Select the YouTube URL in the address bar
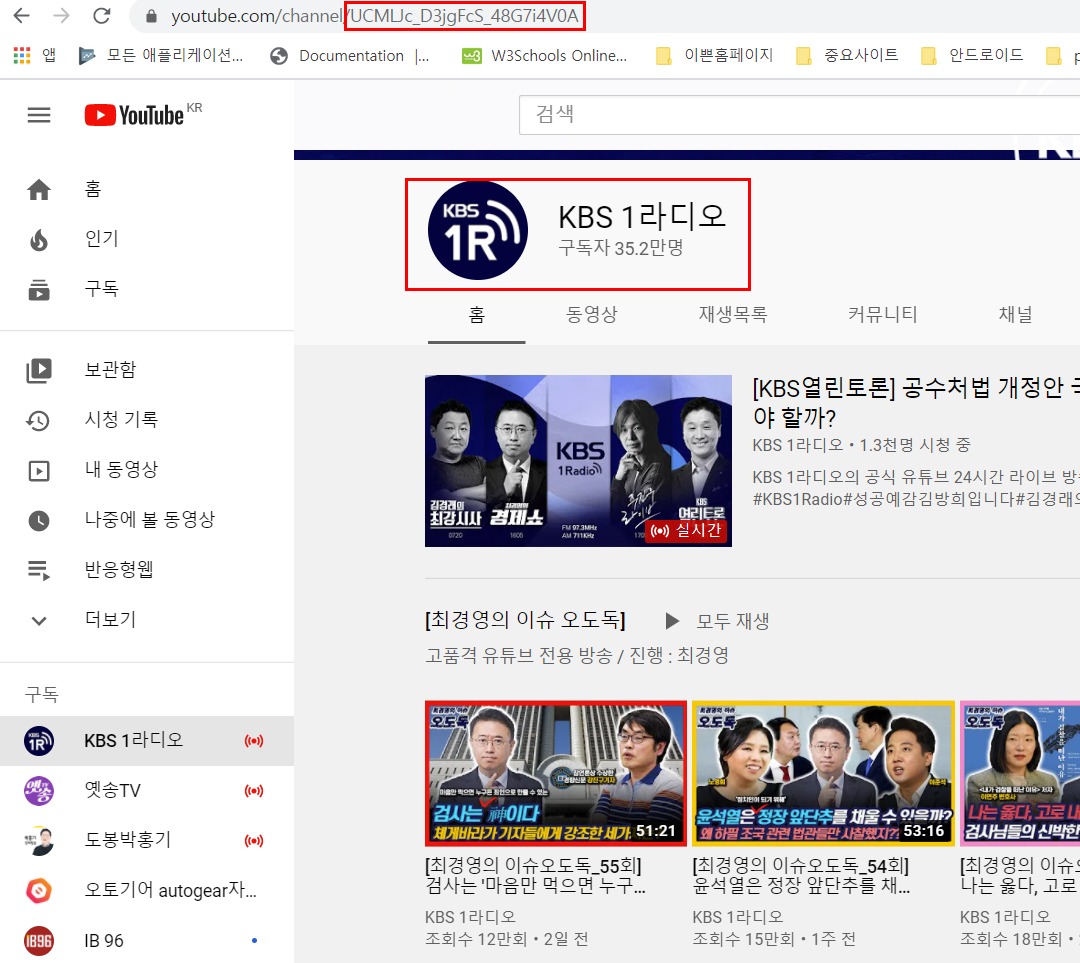 pyautogui.click(x=375, y=16)
